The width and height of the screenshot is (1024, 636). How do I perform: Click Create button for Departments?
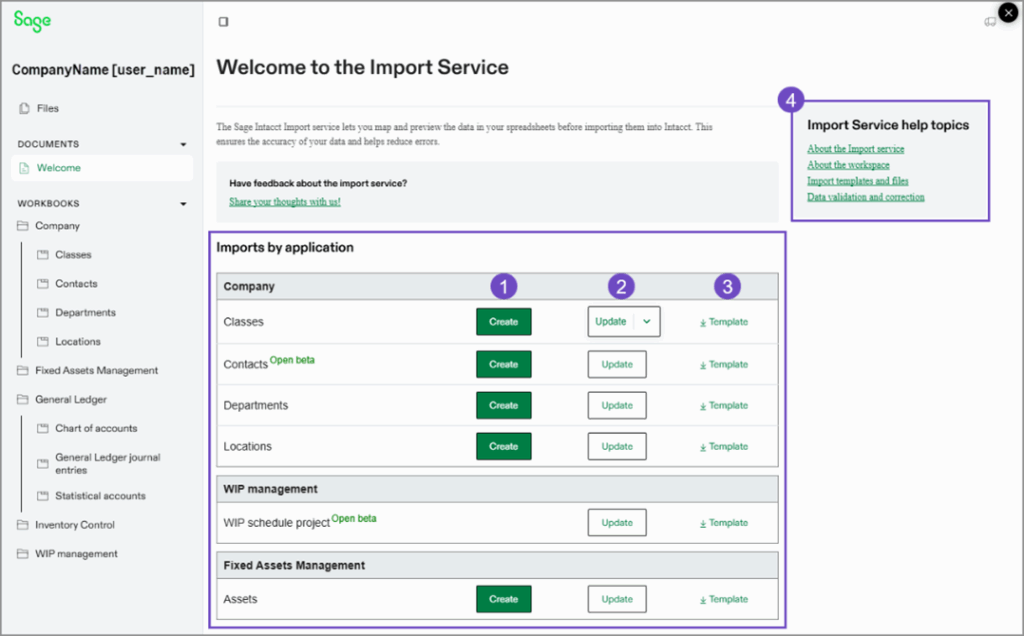[x=503, y=405]
